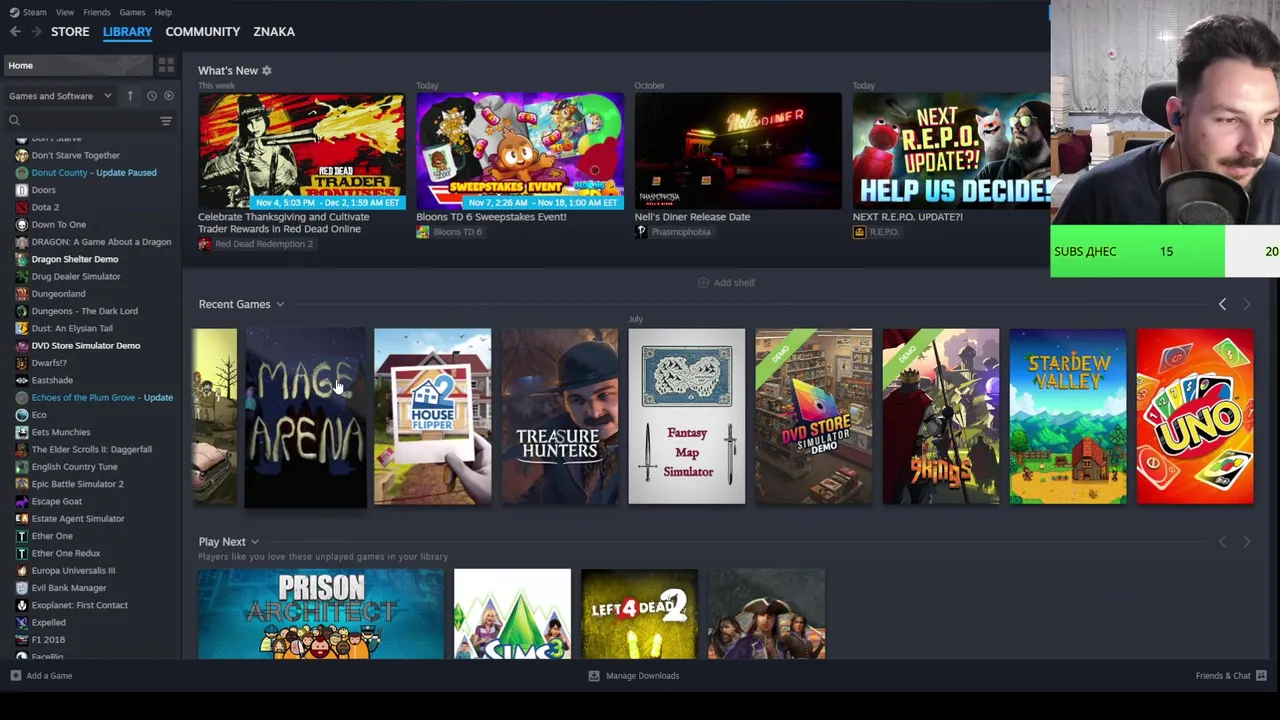Click the Dungeonland game icon
The width and height of the screenshot is (1280, 720).
pos(22,294)
